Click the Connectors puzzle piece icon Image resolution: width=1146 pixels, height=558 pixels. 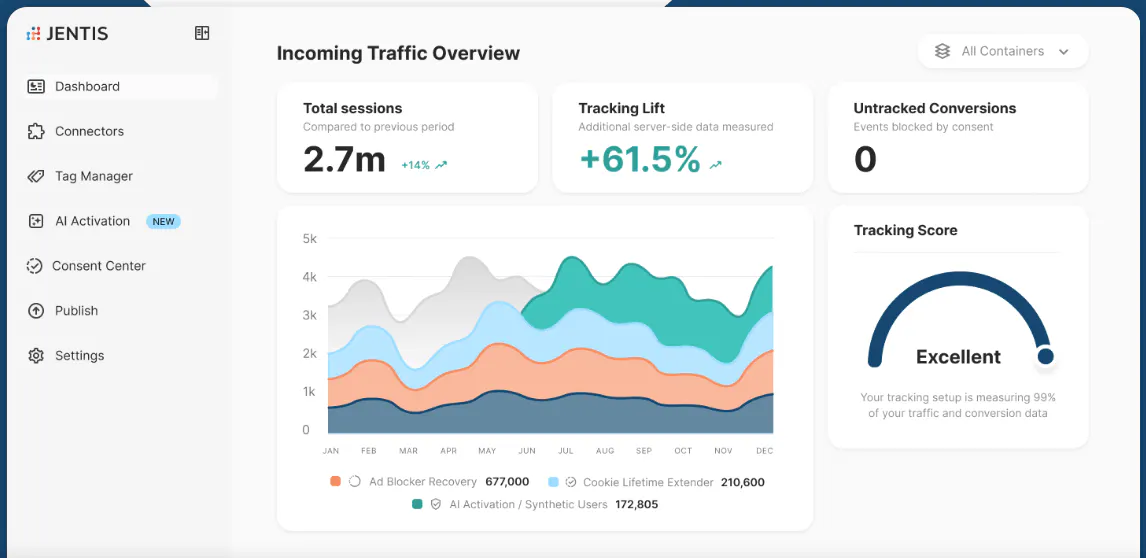pos(36,132)
